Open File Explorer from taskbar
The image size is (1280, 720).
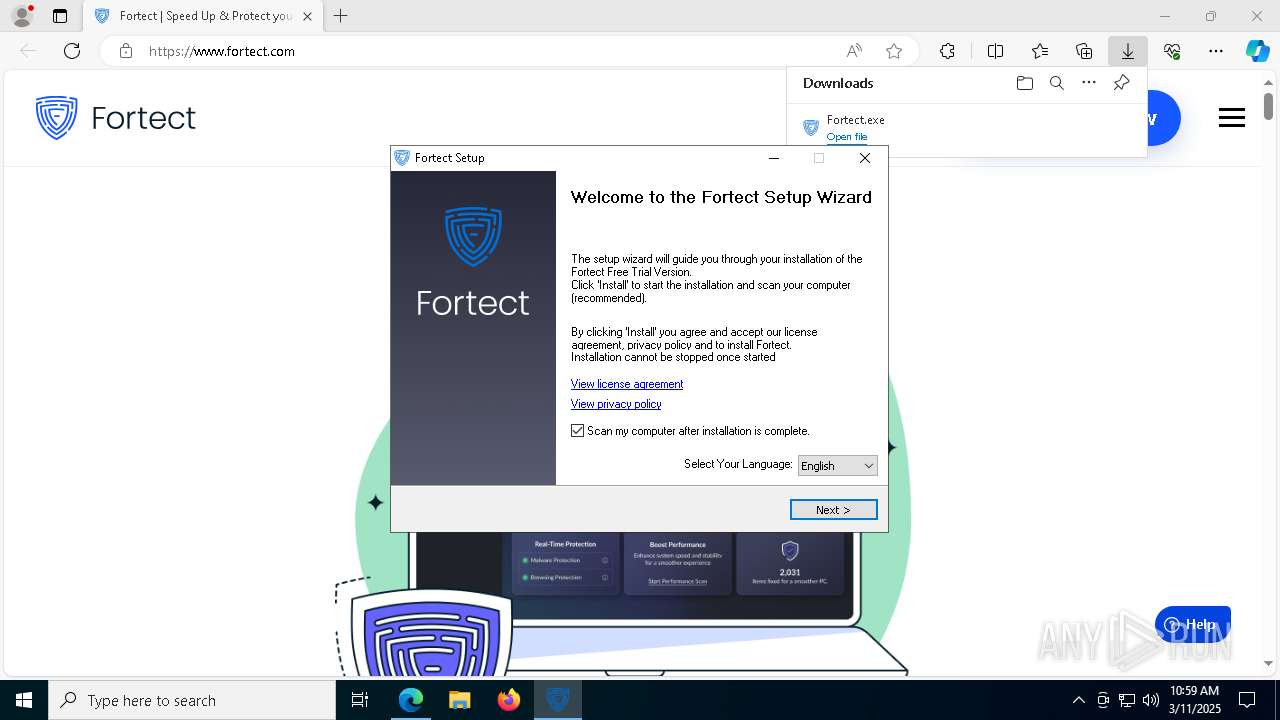click(x=459, y=700)
